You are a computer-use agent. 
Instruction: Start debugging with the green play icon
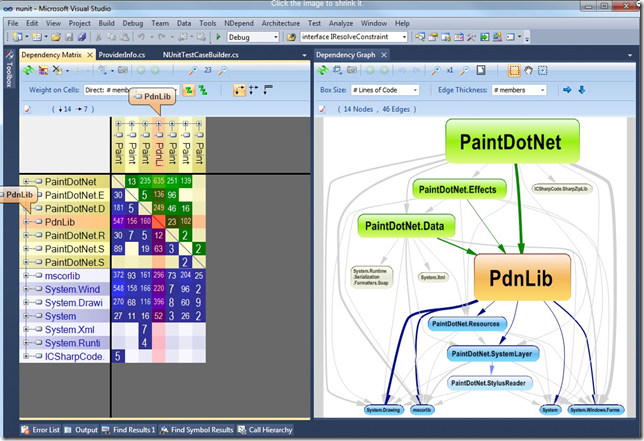tap(218, 37)
